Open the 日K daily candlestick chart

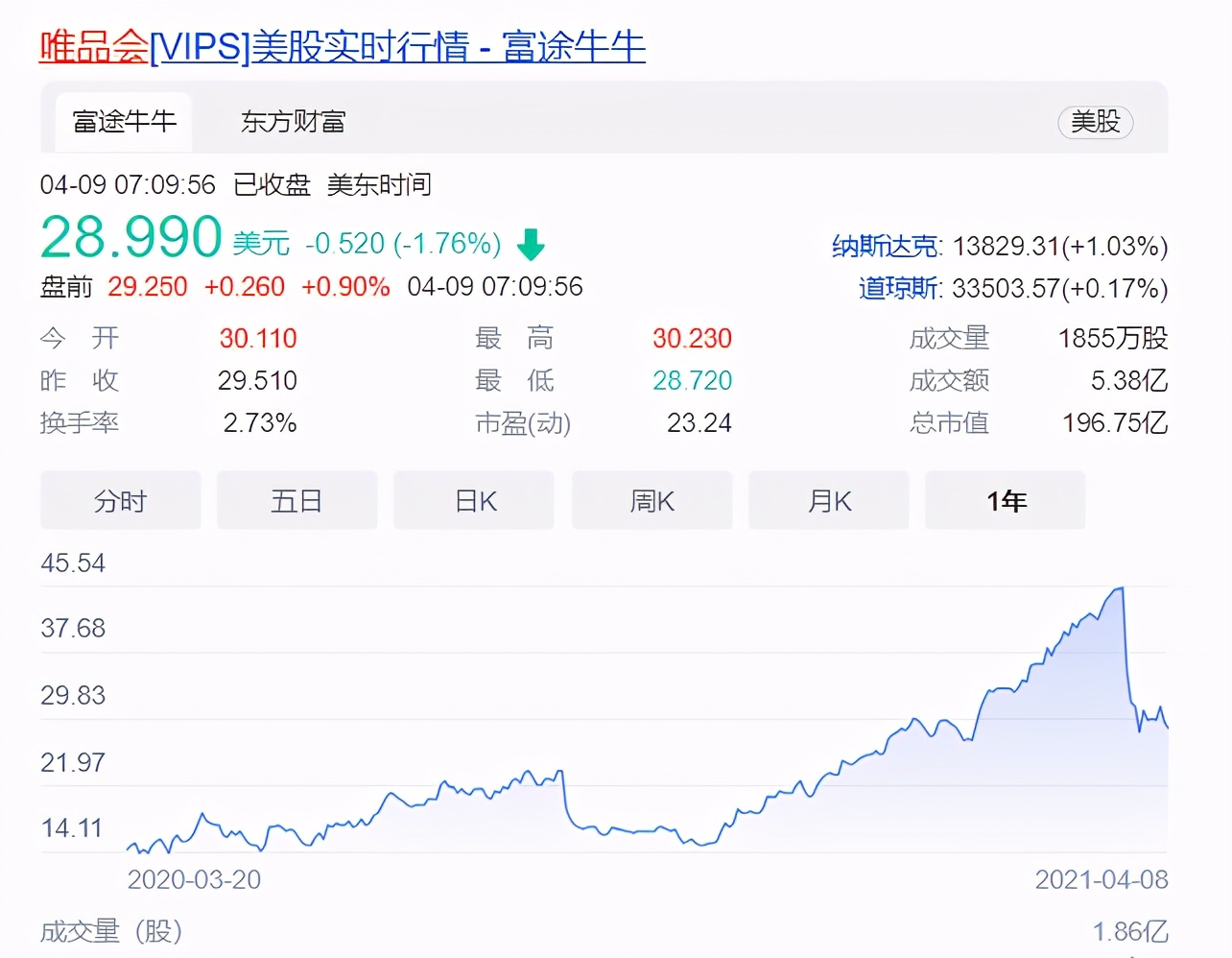tap(473, 500)
